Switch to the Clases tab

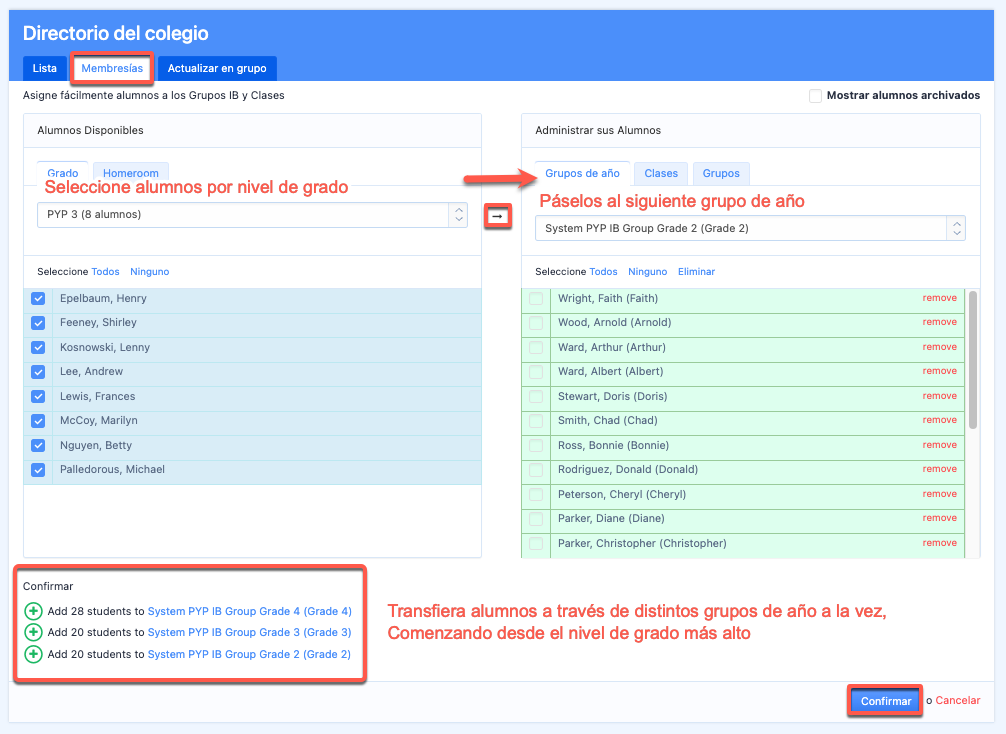pyautogui.click(x=661, y=173)
